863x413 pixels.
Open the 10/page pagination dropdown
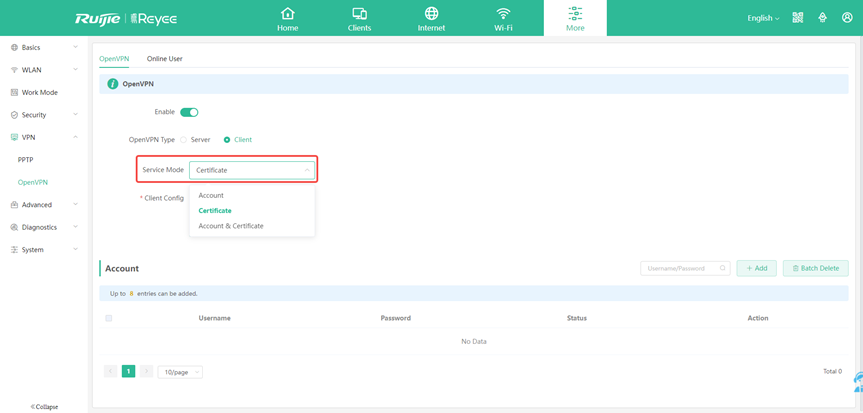(180, 372)
